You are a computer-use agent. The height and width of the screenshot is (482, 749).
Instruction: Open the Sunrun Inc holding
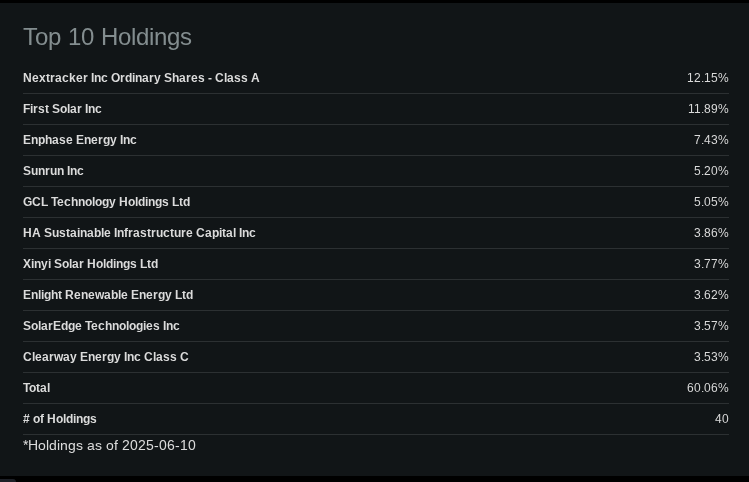(53, 171)
